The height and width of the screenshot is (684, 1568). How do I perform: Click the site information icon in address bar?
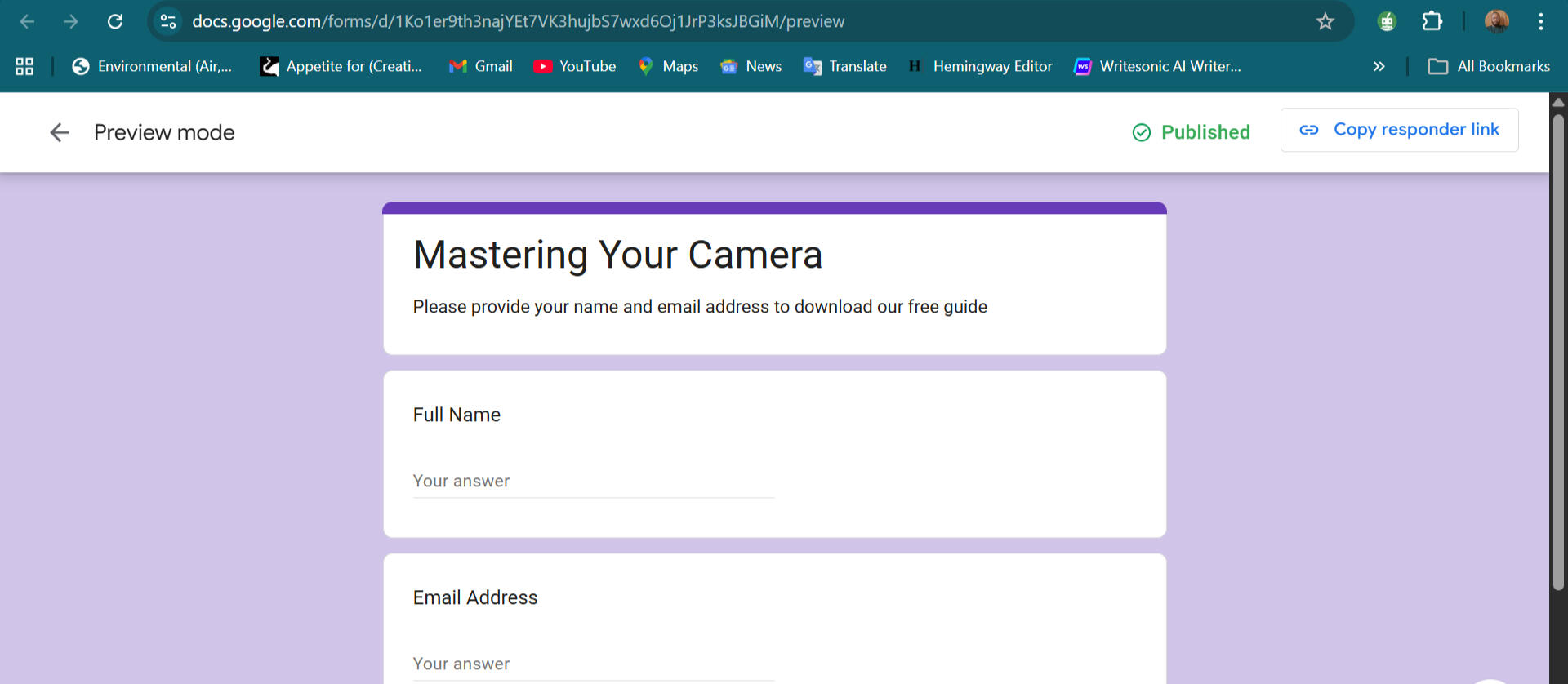(x=168, y=21)
